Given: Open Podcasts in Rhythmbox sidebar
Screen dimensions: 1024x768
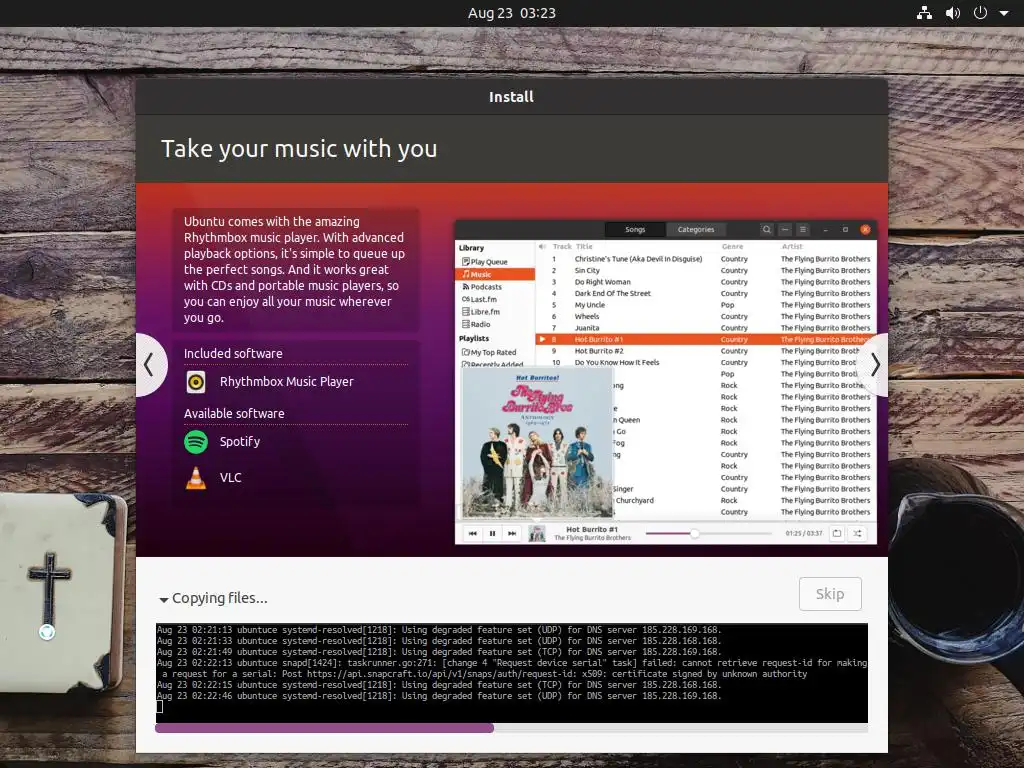Looking at the screenshot, I should click(482, 287).
